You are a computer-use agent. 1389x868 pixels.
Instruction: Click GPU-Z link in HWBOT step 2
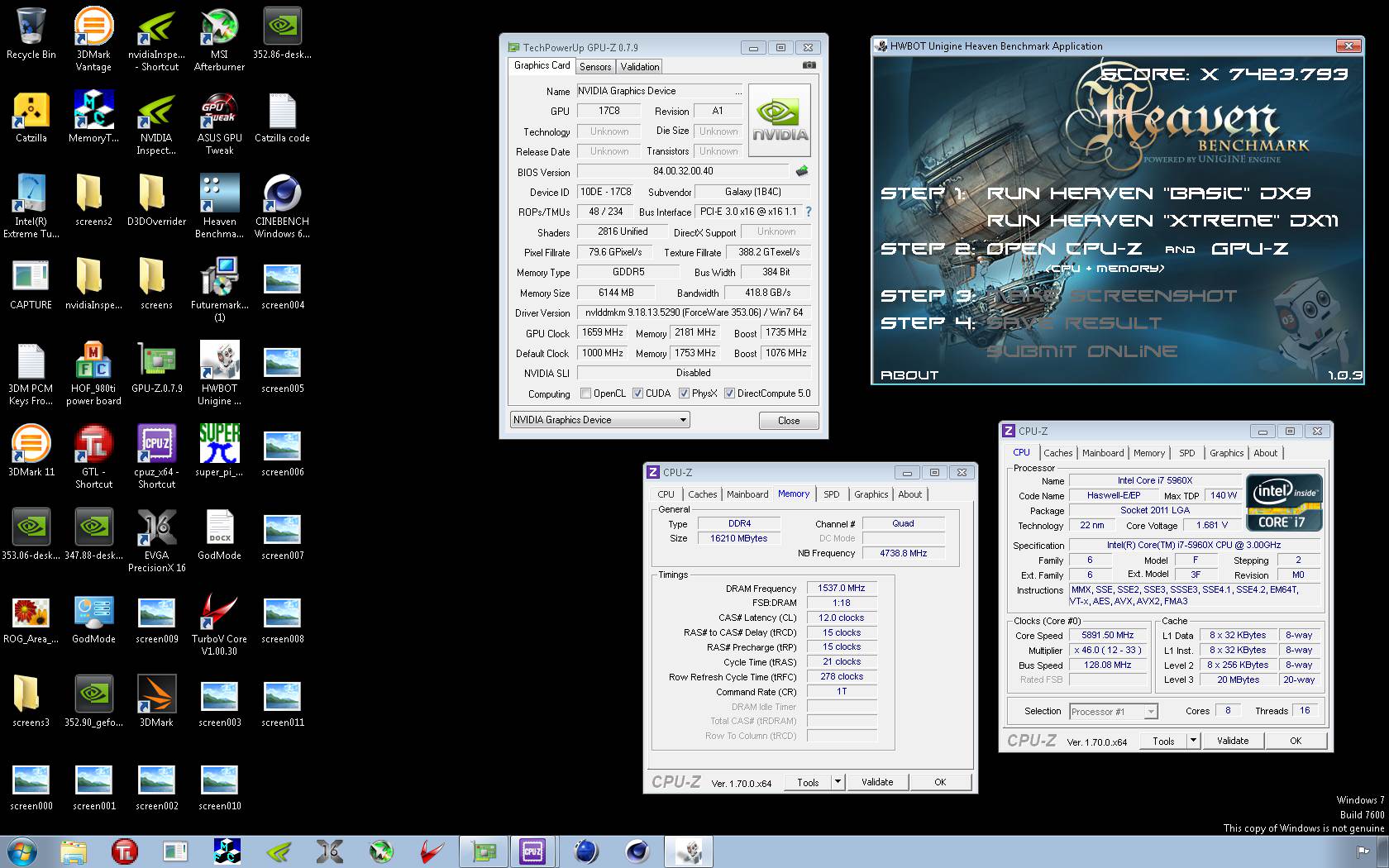click(1249, 249)
